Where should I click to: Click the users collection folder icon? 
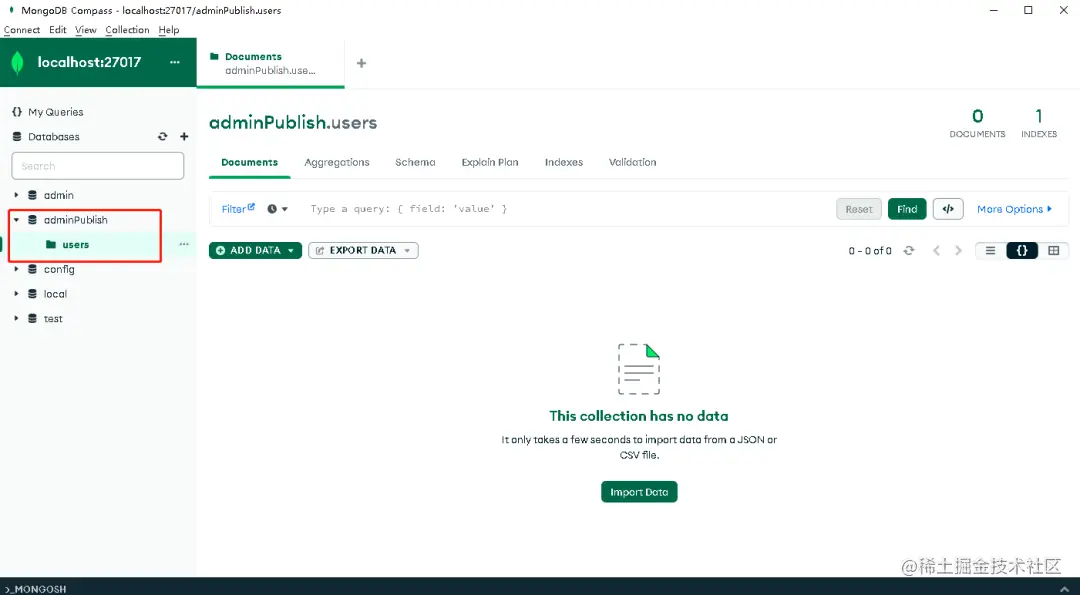point(50,244)
